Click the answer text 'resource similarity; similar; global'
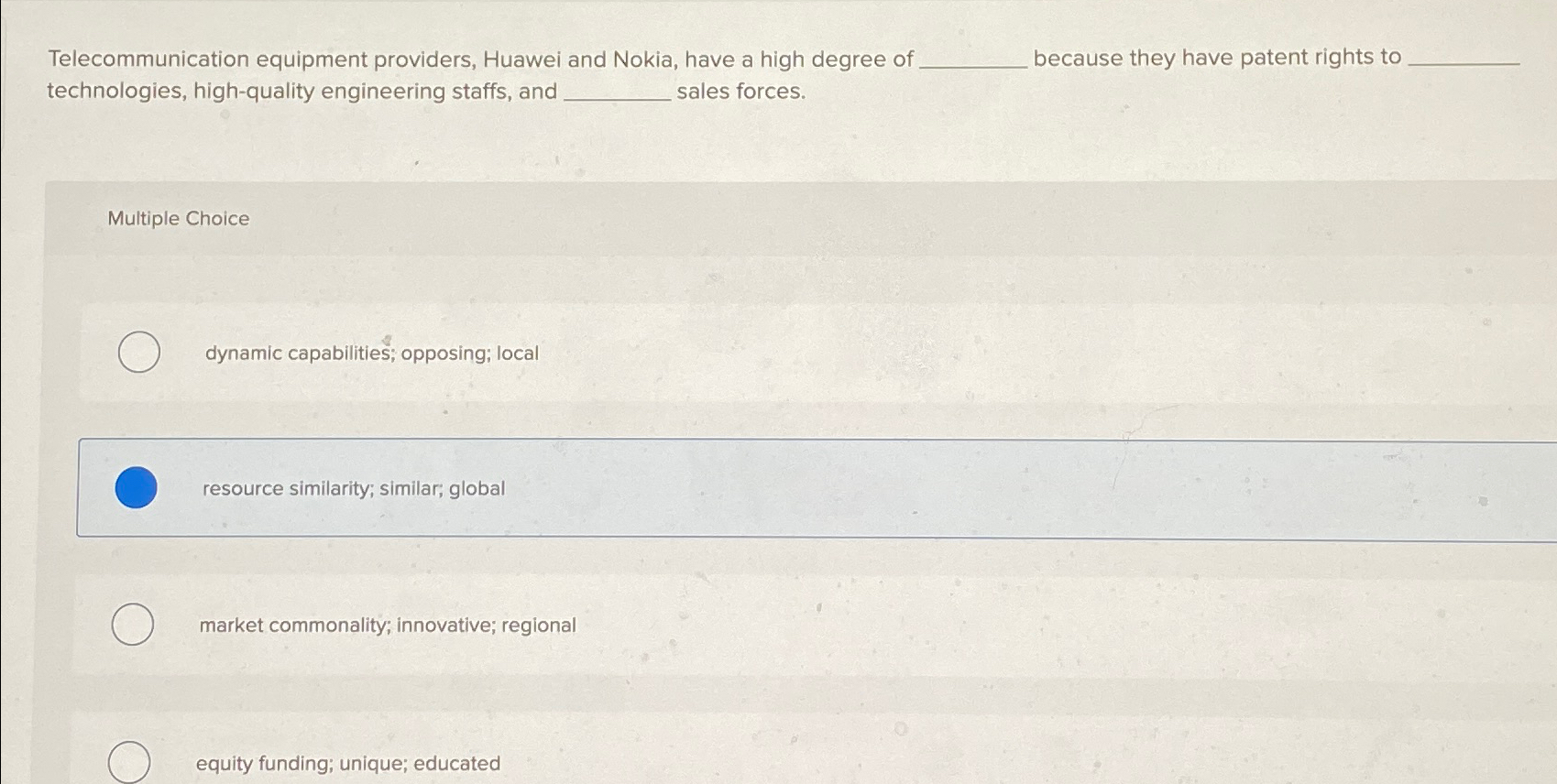The width and height of the screenshot is (1557, 784). 353,489
